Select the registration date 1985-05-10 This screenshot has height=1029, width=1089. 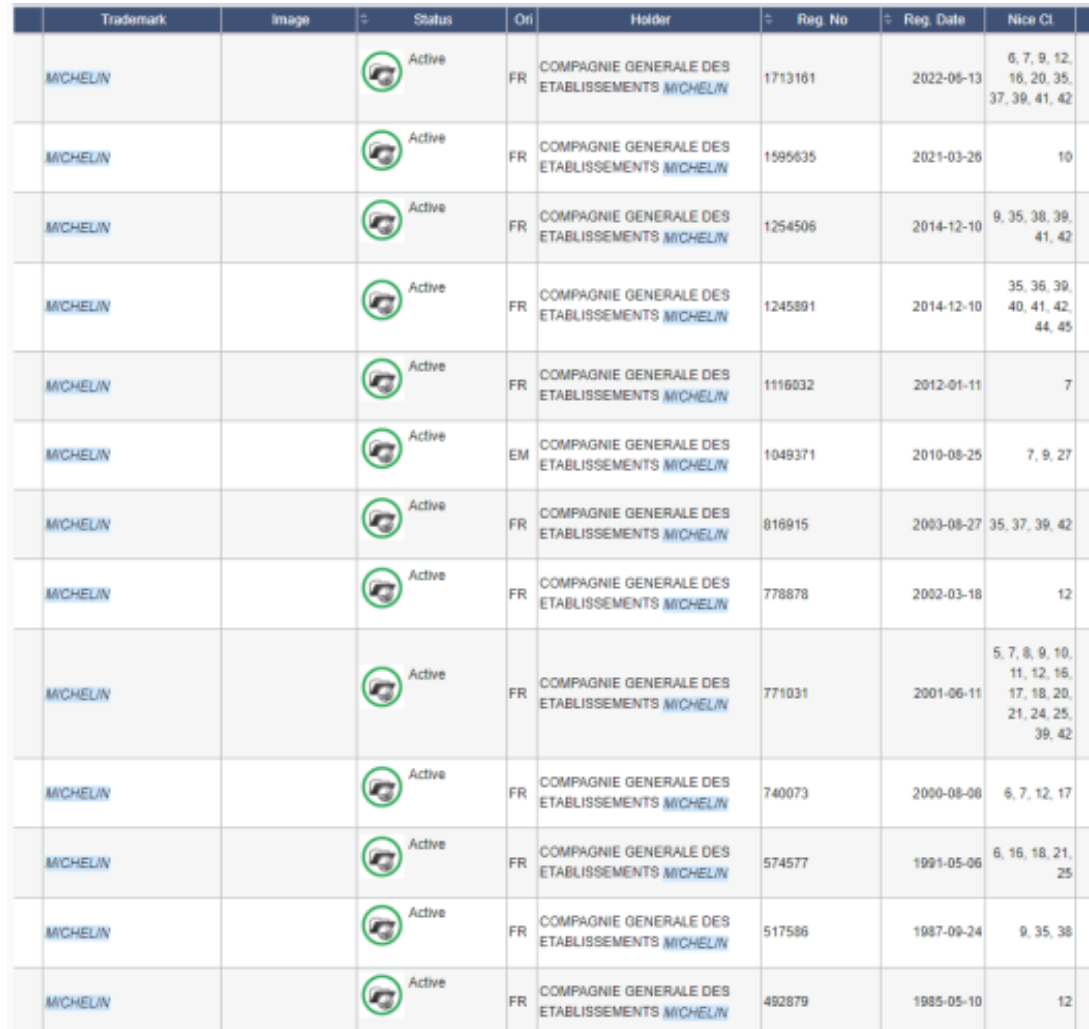pyautogui.click(x=947, y=1001)
